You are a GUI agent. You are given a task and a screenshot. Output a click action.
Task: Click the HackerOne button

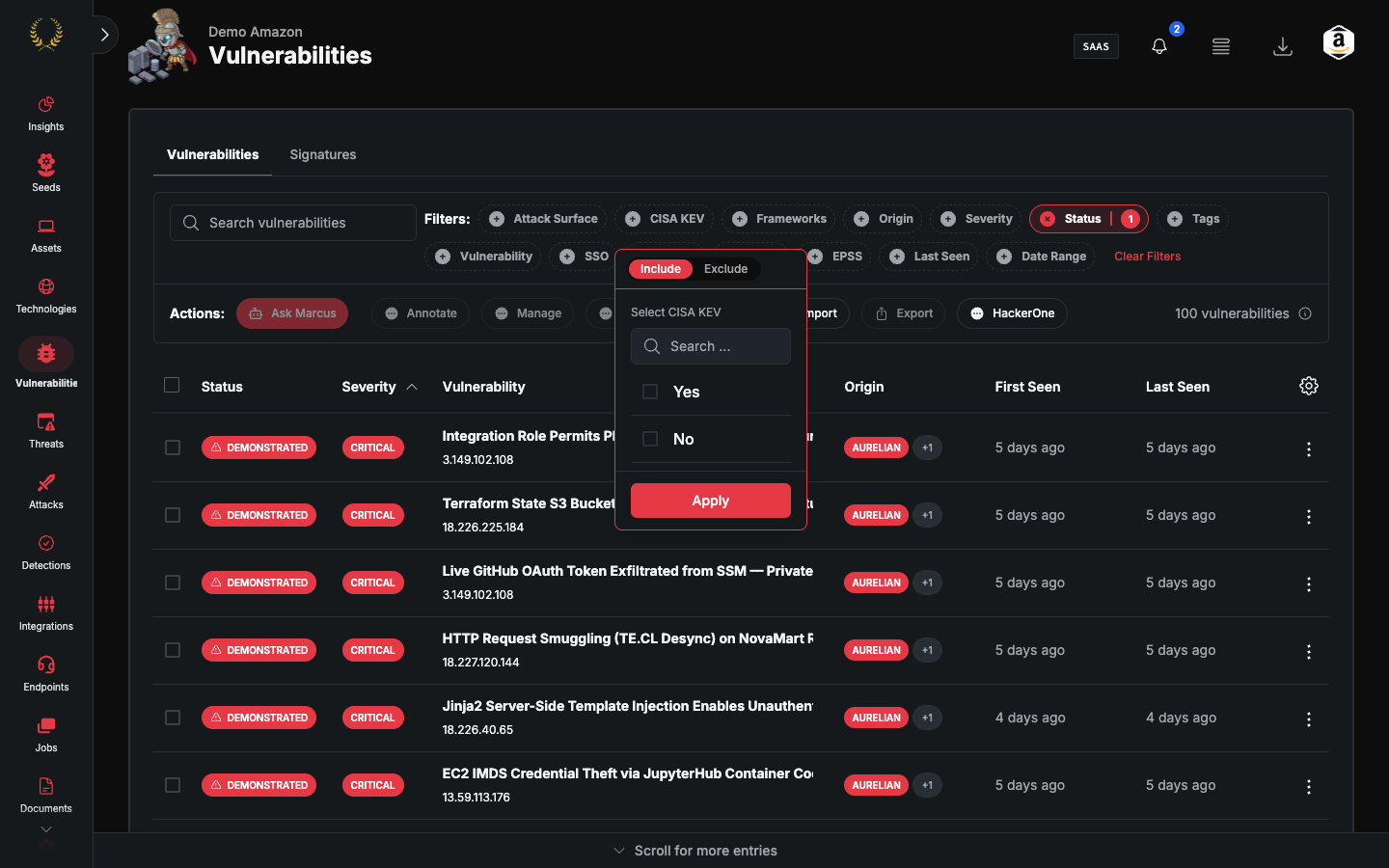(1012, 313)
